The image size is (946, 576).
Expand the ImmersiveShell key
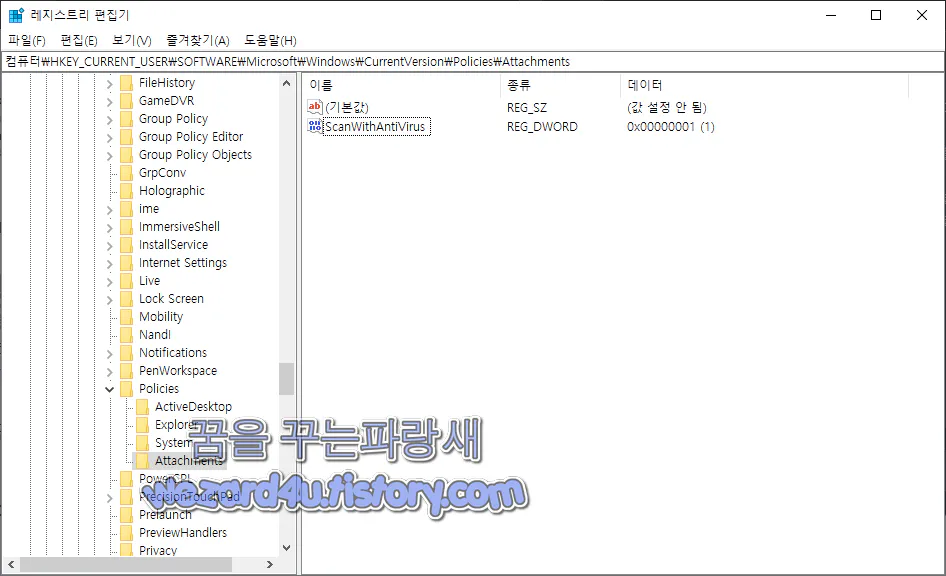coord(109,228)
